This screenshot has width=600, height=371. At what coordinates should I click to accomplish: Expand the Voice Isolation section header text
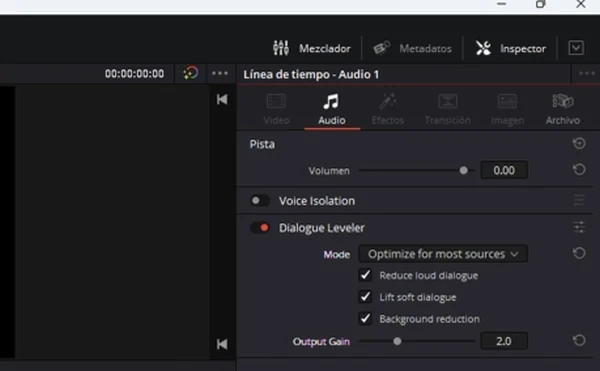317,201
